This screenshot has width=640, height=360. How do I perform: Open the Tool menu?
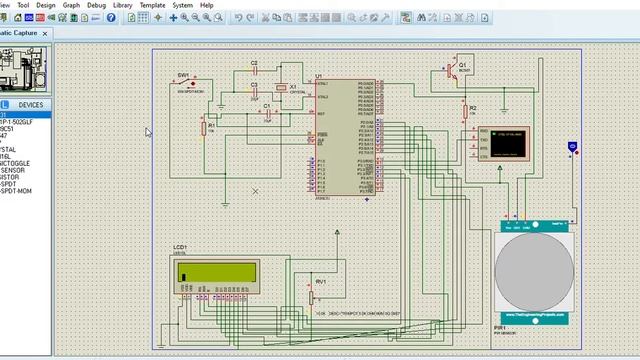coord(23,5)
